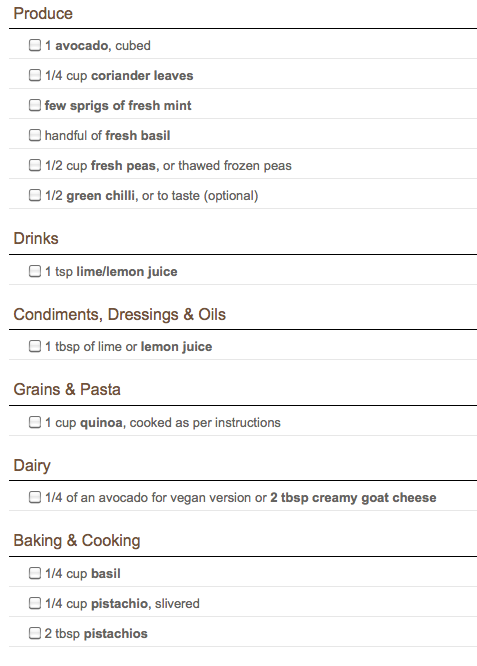This screenshot has width=477, height=666.
Task: Check the green chilli checkbox
Action: pos(35,195)
